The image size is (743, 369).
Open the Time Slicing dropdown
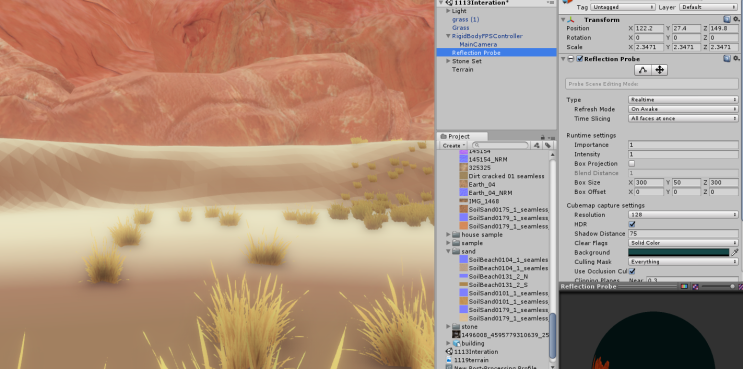(x=683, y=118)
